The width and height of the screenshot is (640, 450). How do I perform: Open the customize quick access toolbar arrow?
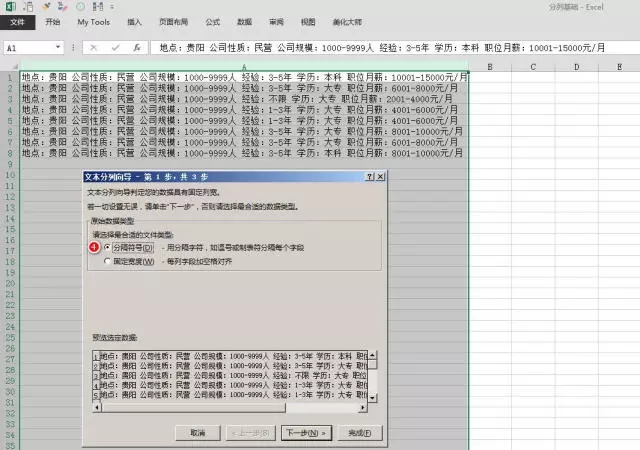[112, 7]
